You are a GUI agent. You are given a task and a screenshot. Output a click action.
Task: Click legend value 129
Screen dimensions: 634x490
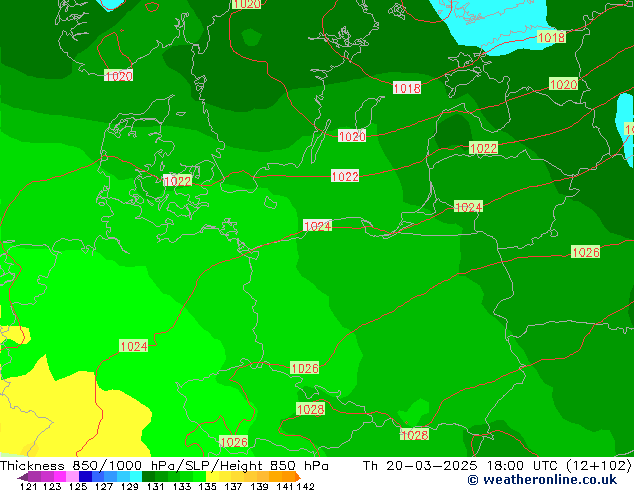click(x=130, y=486)
